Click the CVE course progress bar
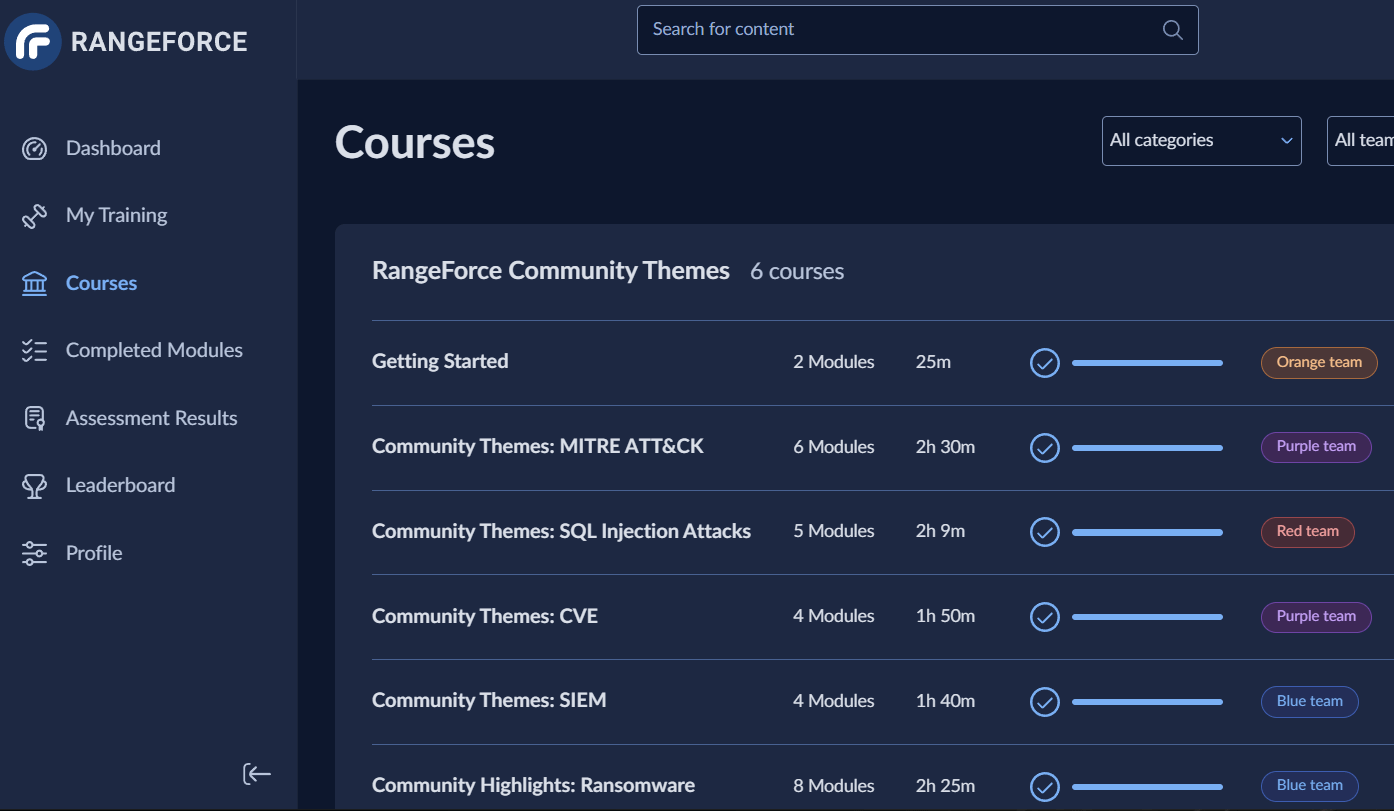 [x=1147, y=617]
